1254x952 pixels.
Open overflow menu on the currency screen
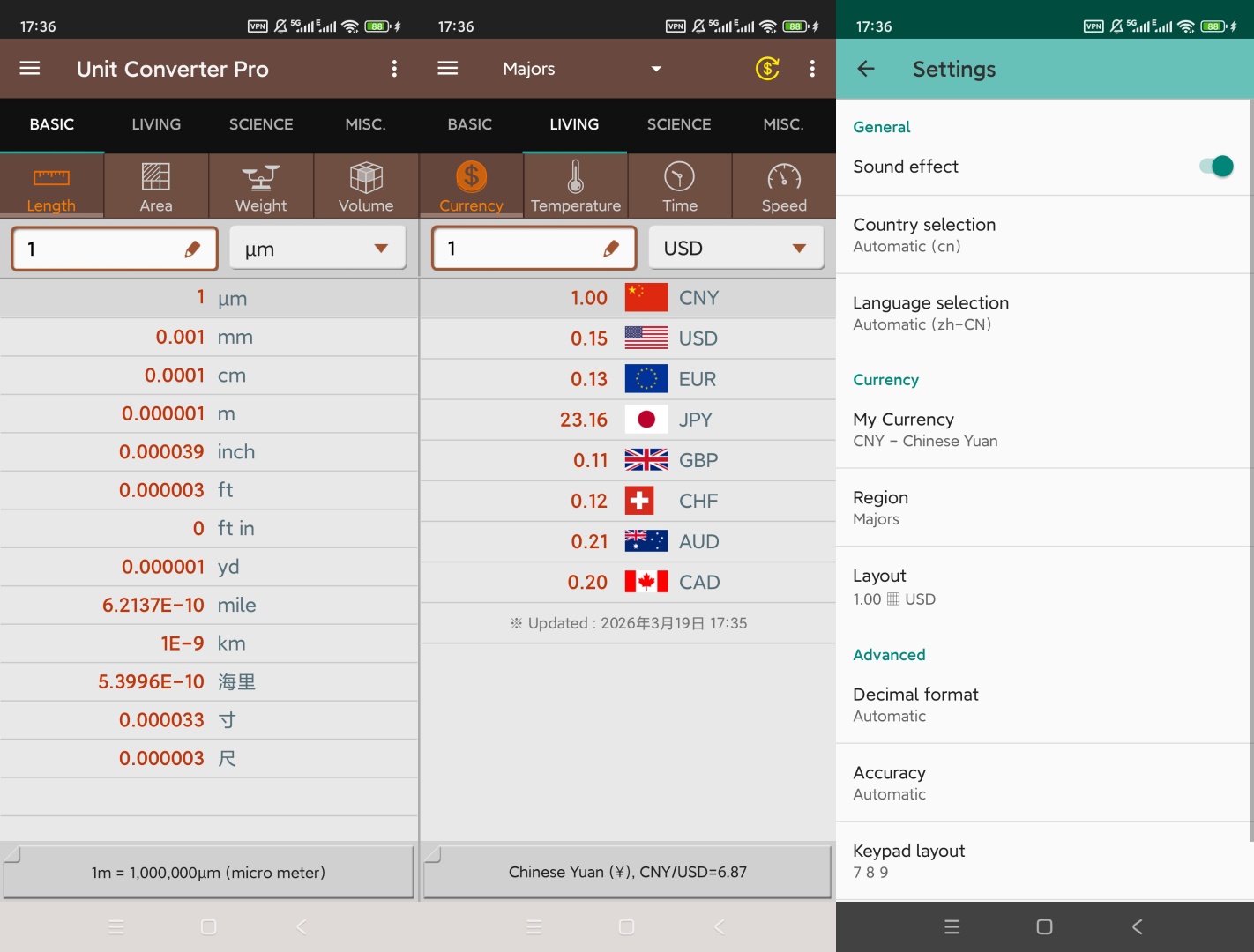[x=812, y=69]
